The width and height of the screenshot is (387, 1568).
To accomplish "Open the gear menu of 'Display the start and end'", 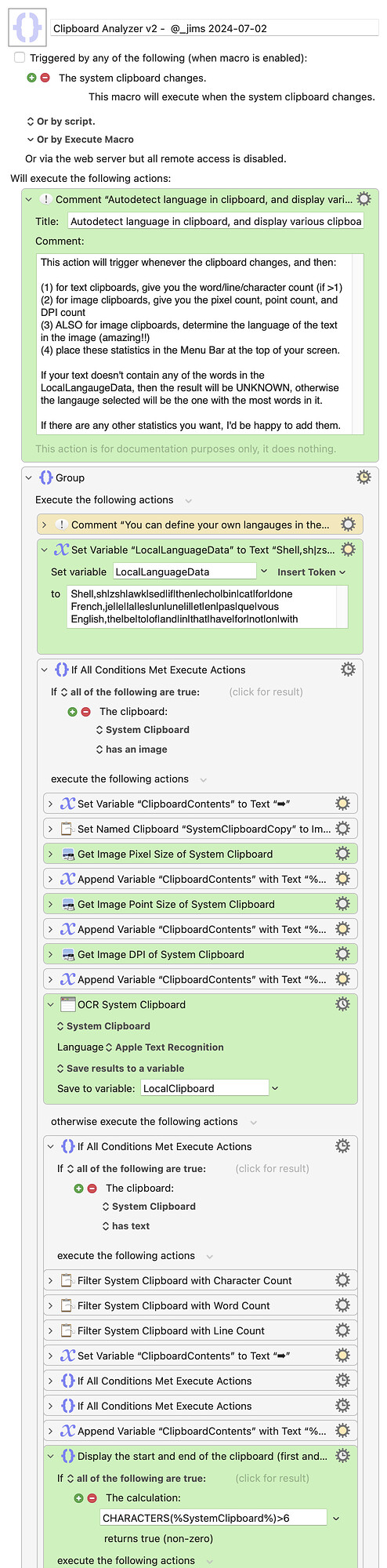I will tap(342, 1456).
